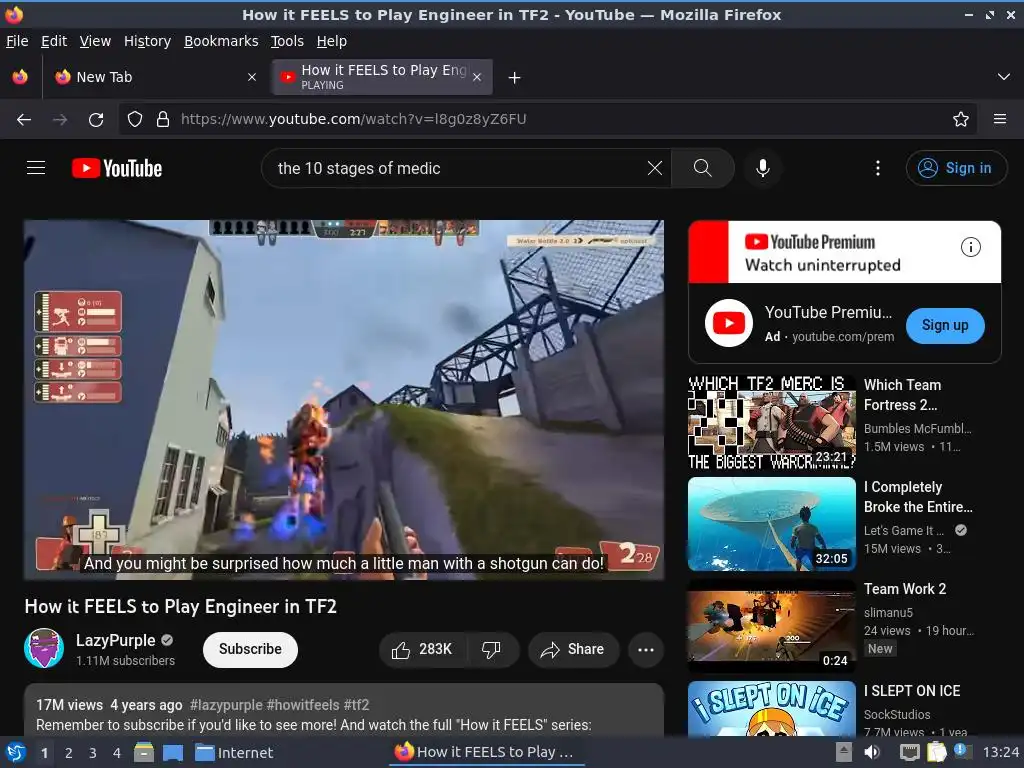Image resolution: width=1024 pixels, height=768 pixels.
Task: Close the How it FEELS tab
Action: click(x=477, y=77)
